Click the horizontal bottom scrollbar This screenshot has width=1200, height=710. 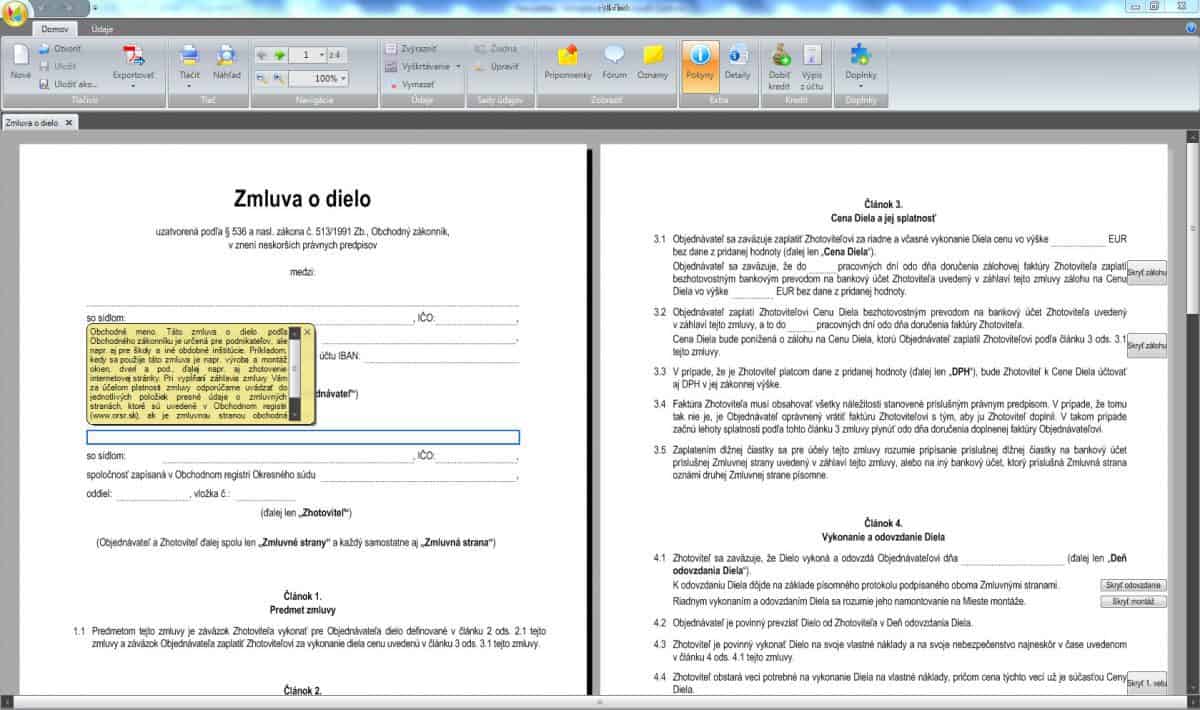pyautogui.click(x=600, y=704)
